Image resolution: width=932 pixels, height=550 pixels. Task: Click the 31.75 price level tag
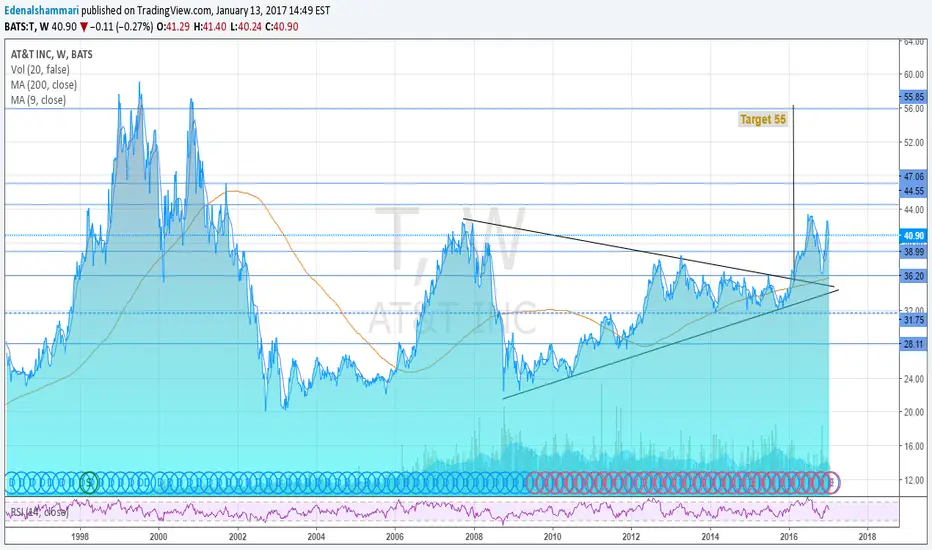tap(914, 320)
